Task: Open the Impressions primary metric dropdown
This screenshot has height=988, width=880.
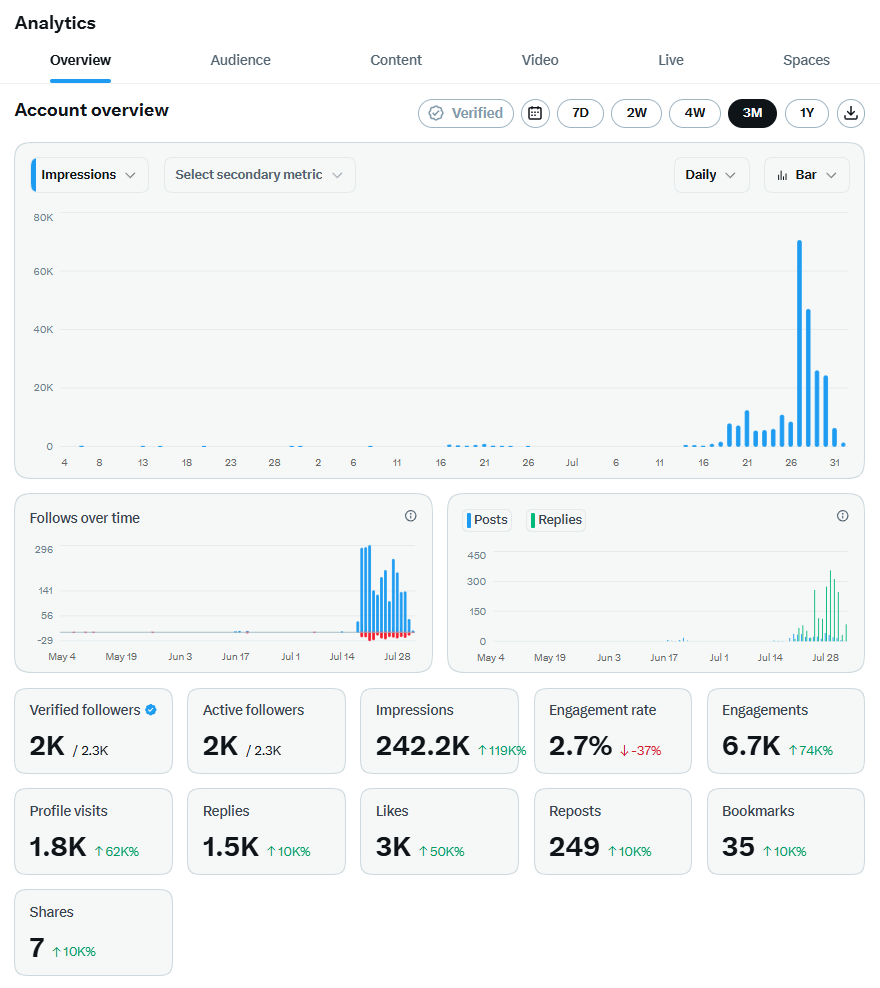Action: (89, 175)
